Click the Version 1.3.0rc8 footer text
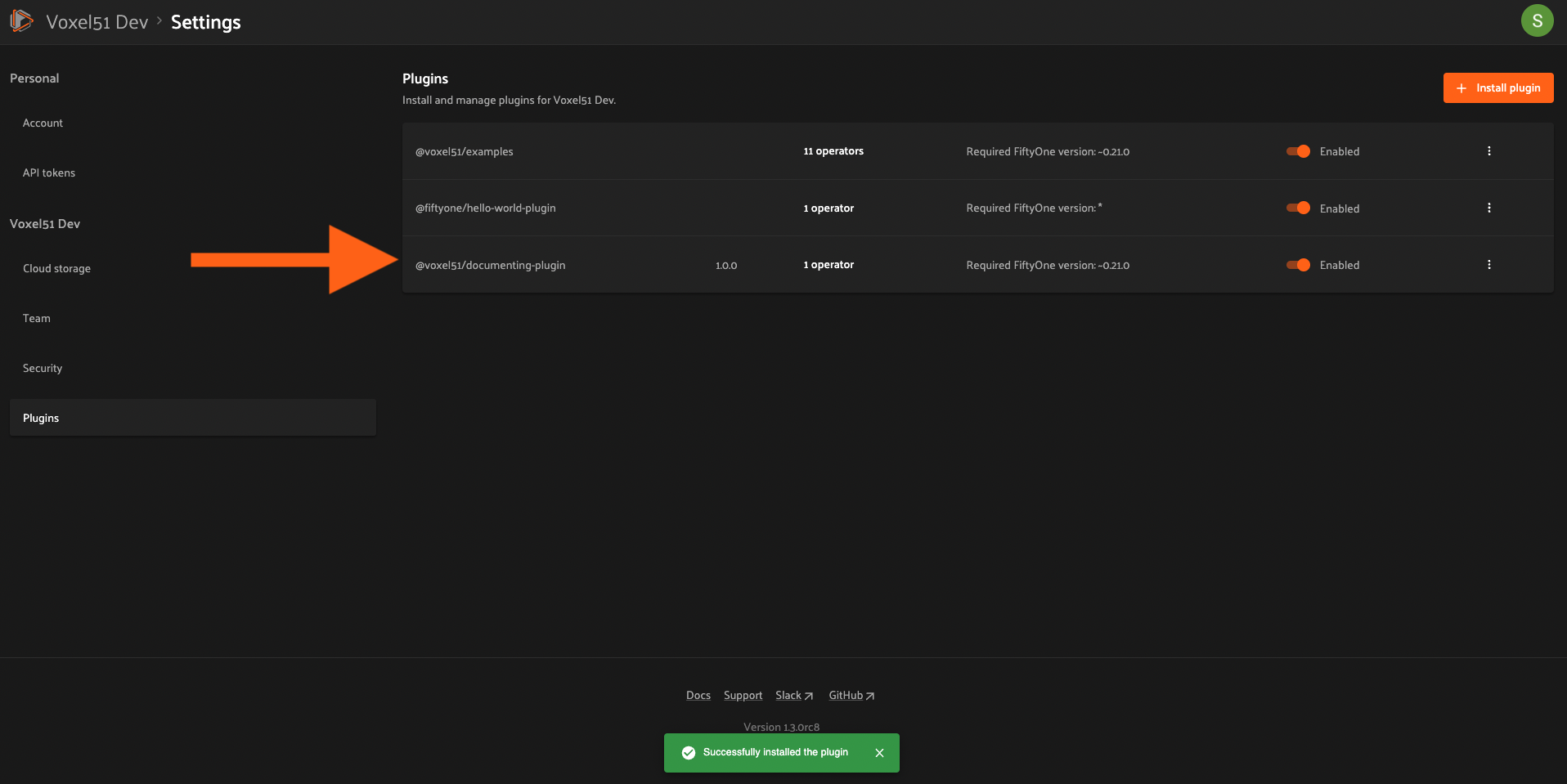The height and width of the screenshot is (784, 1567). click(781, 727)
